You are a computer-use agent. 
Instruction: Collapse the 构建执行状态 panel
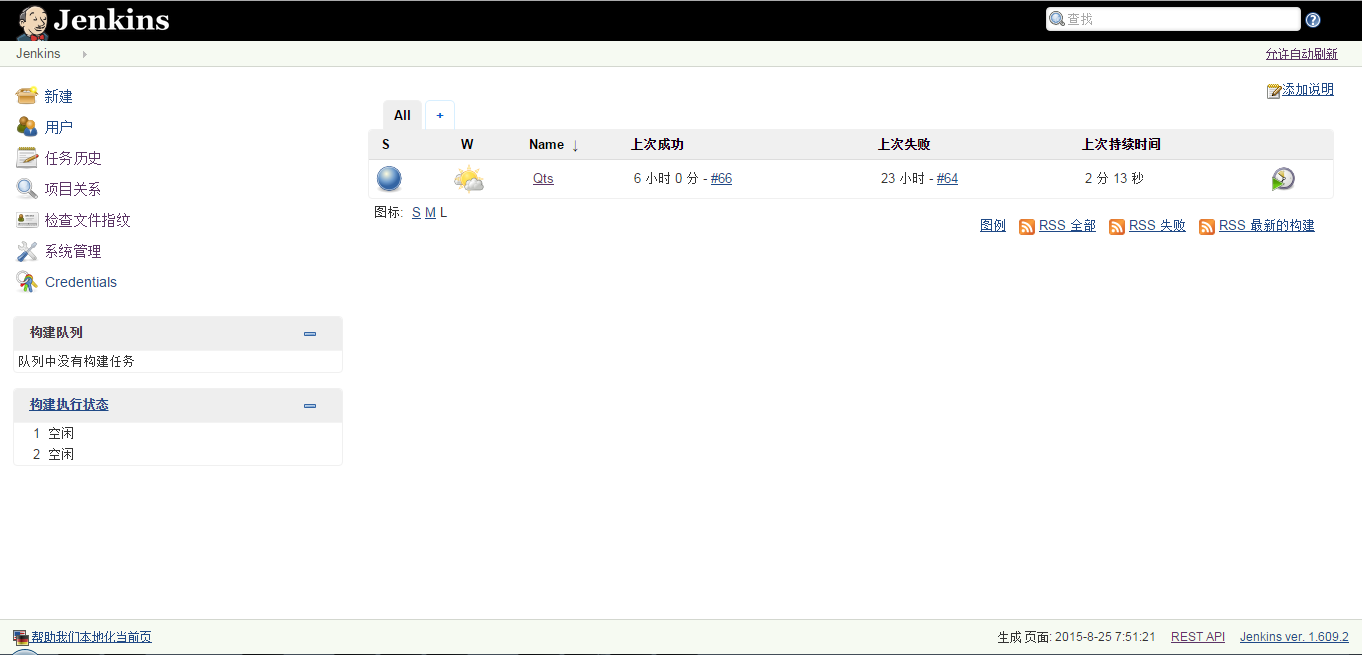point(310,406)
